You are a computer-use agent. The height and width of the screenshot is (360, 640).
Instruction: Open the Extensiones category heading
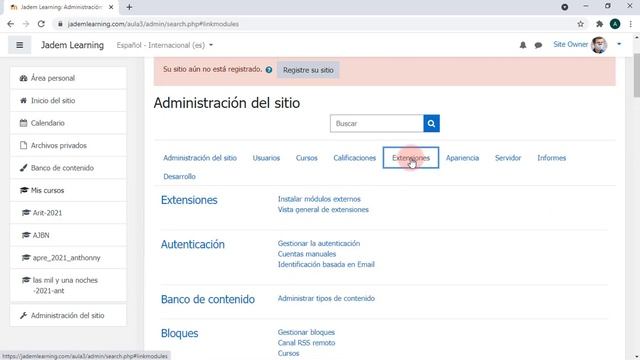(x=189, y=200)
